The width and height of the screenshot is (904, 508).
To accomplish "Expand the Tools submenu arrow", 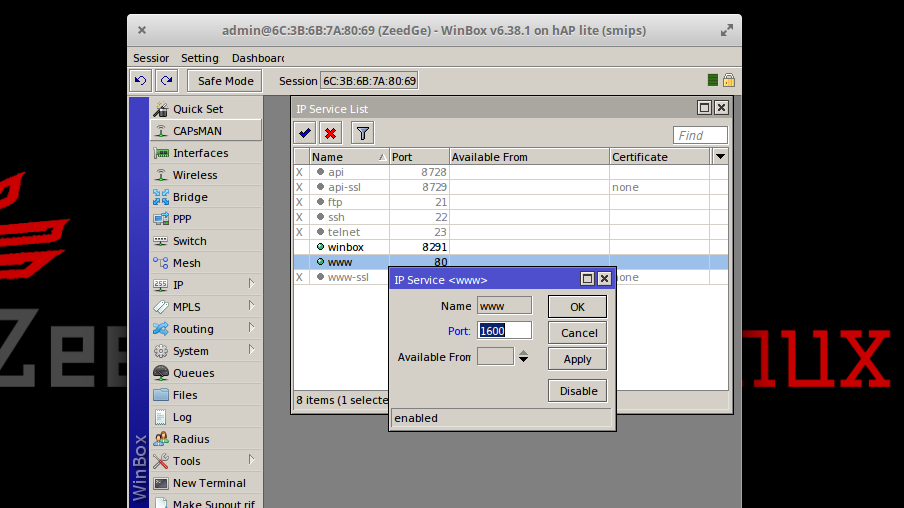I will (251, 460).
